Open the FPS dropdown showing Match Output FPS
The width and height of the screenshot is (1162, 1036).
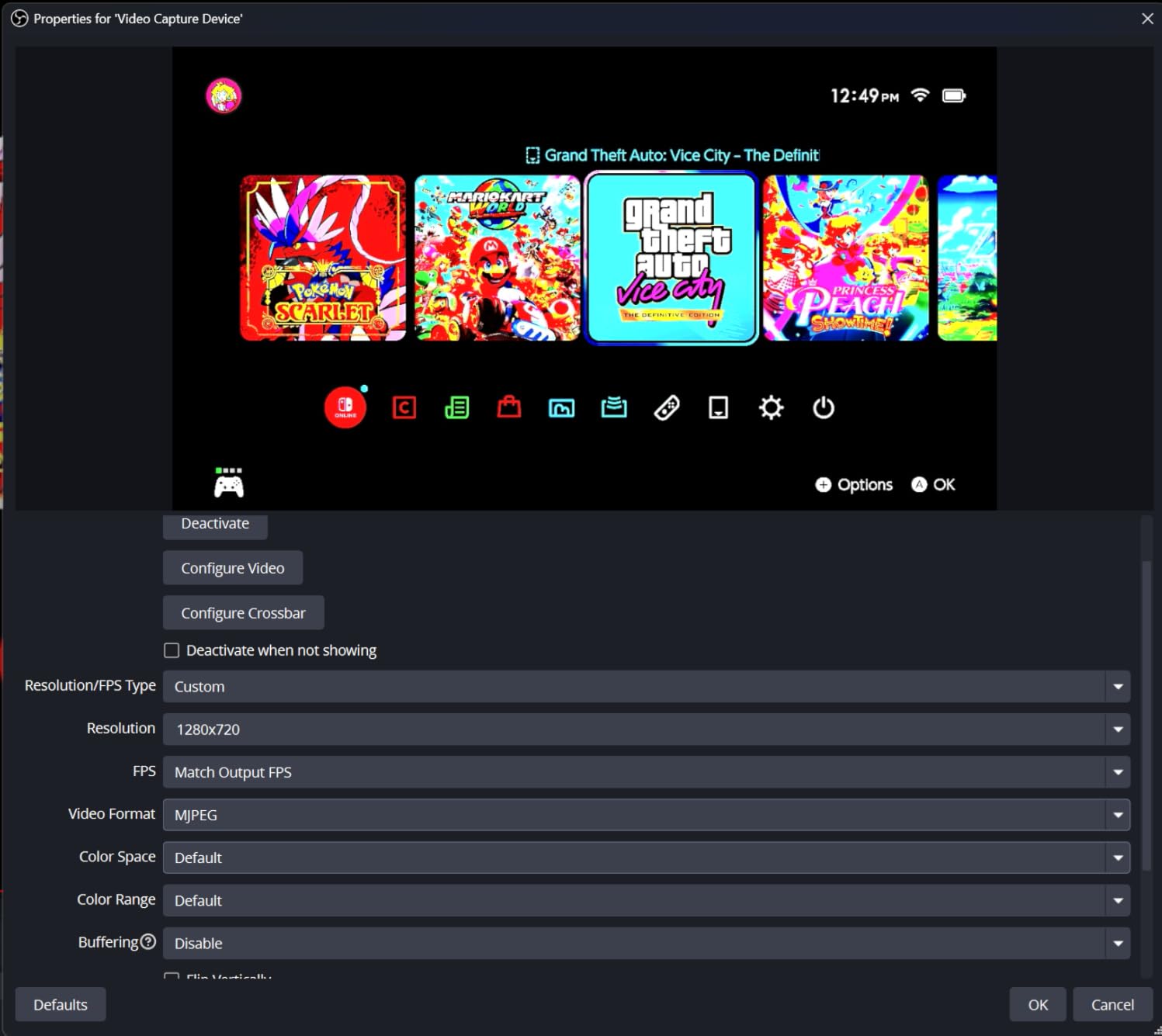(x=647, y=772)
